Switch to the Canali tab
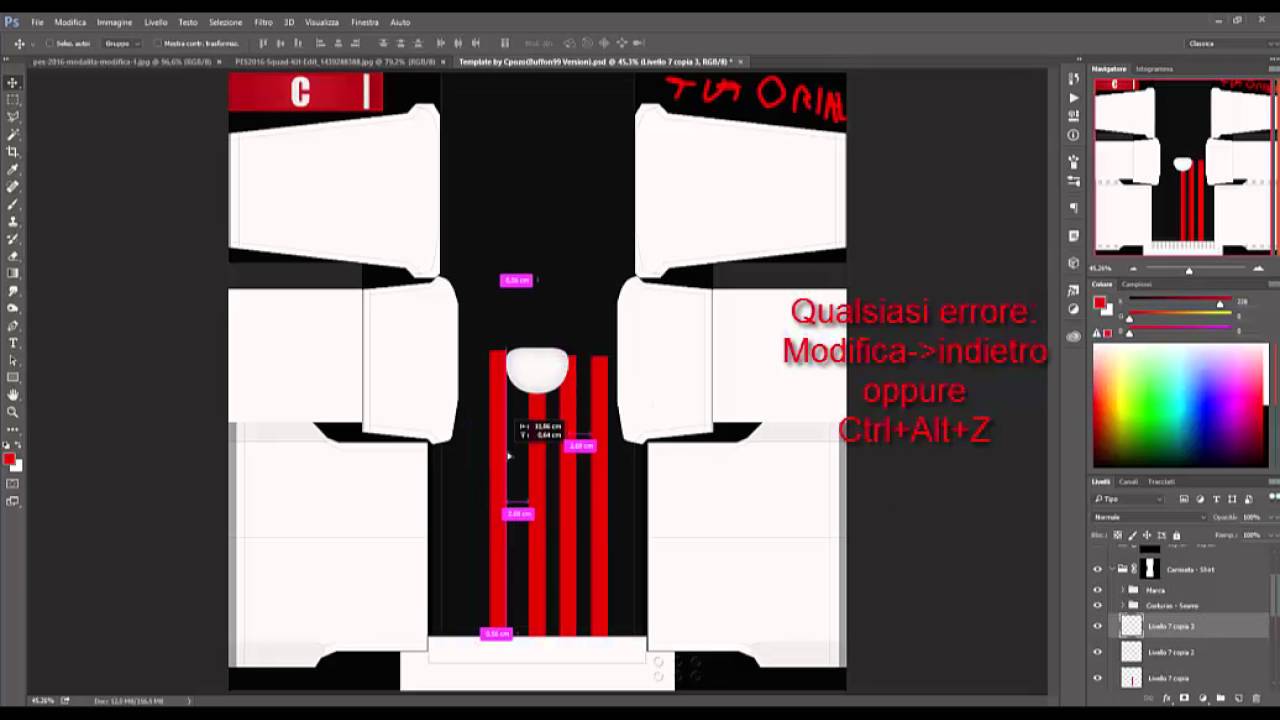The width and height of the screenshot is (1280, 720). coord(1128,481)
